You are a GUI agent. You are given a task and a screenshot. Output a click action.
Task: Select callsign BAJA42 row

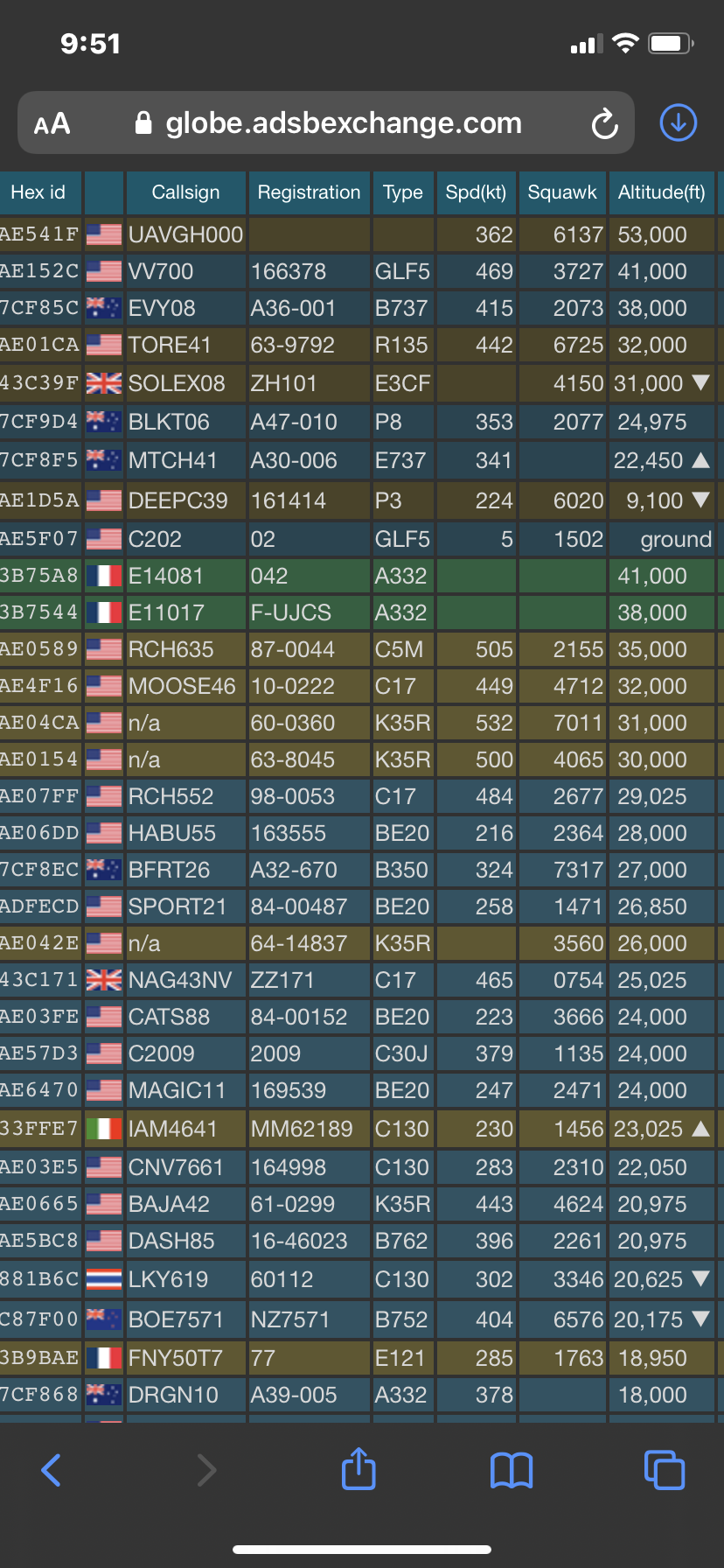click(x=359, y=1204)
